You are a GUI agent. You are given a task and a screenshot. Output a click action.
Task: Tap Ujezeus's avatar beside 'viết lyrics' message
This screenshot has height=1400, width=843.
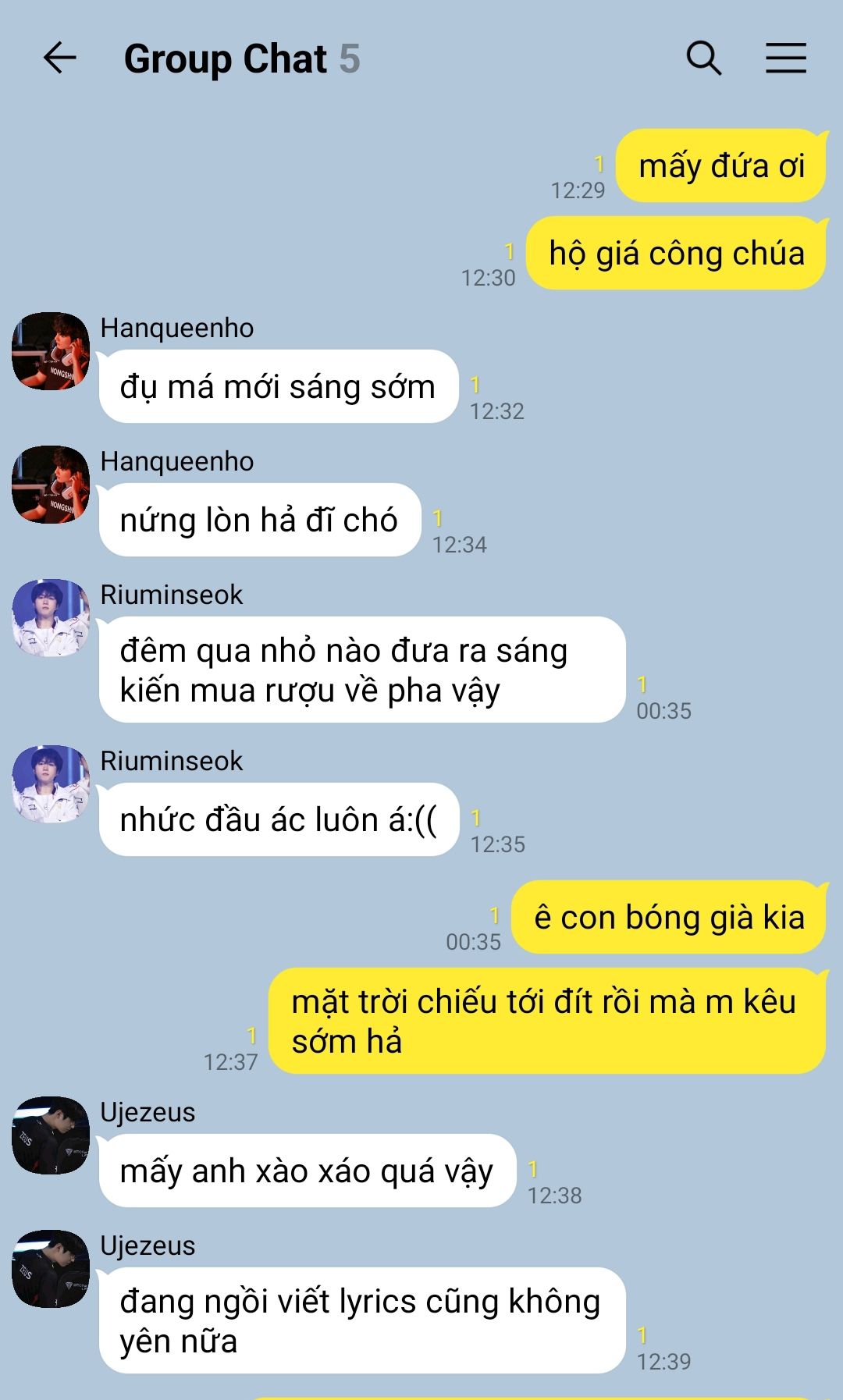click(x=51, y=1269)
